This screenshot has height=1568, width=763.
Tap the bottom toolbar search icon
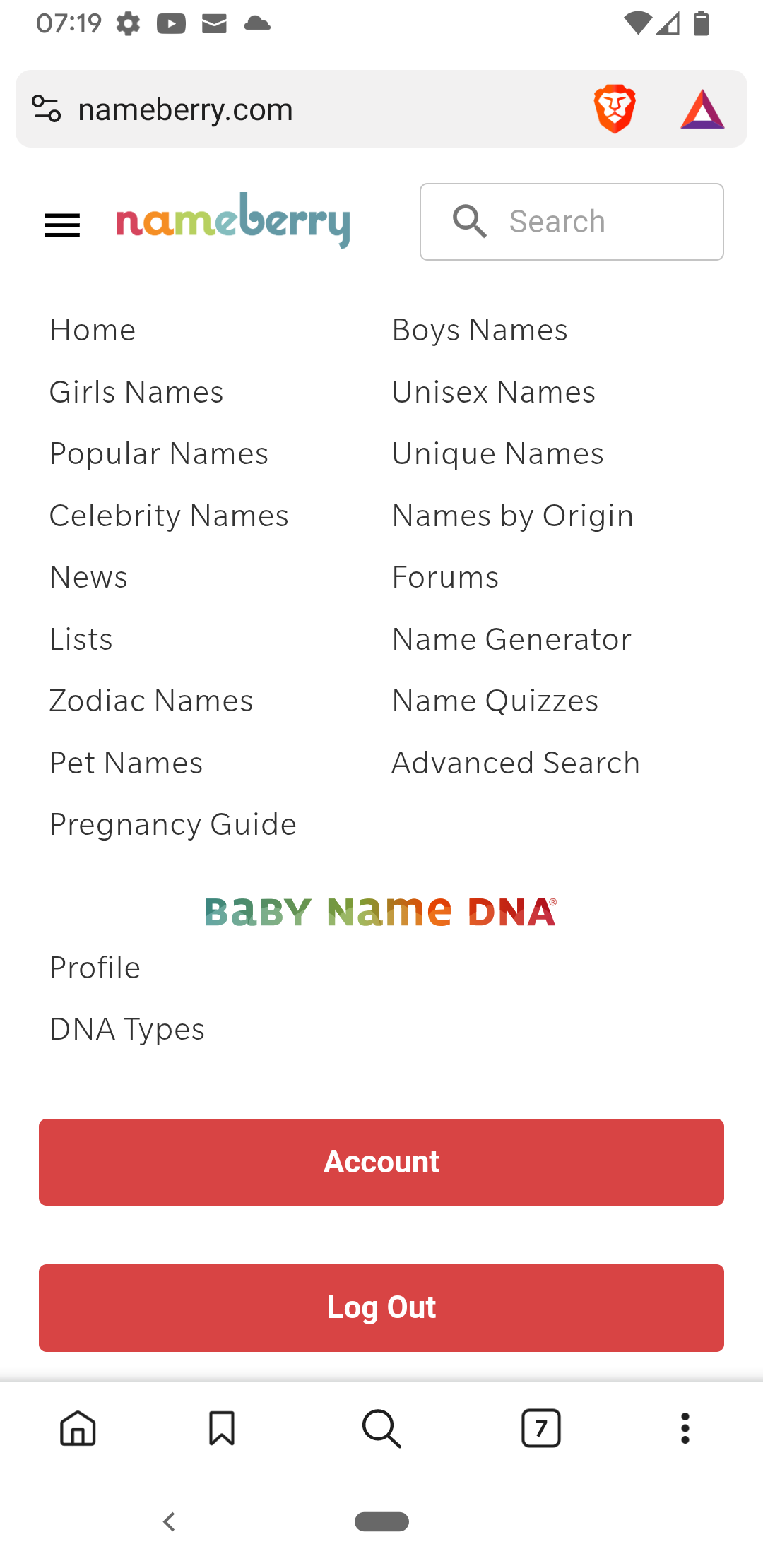coord(381,1428)
